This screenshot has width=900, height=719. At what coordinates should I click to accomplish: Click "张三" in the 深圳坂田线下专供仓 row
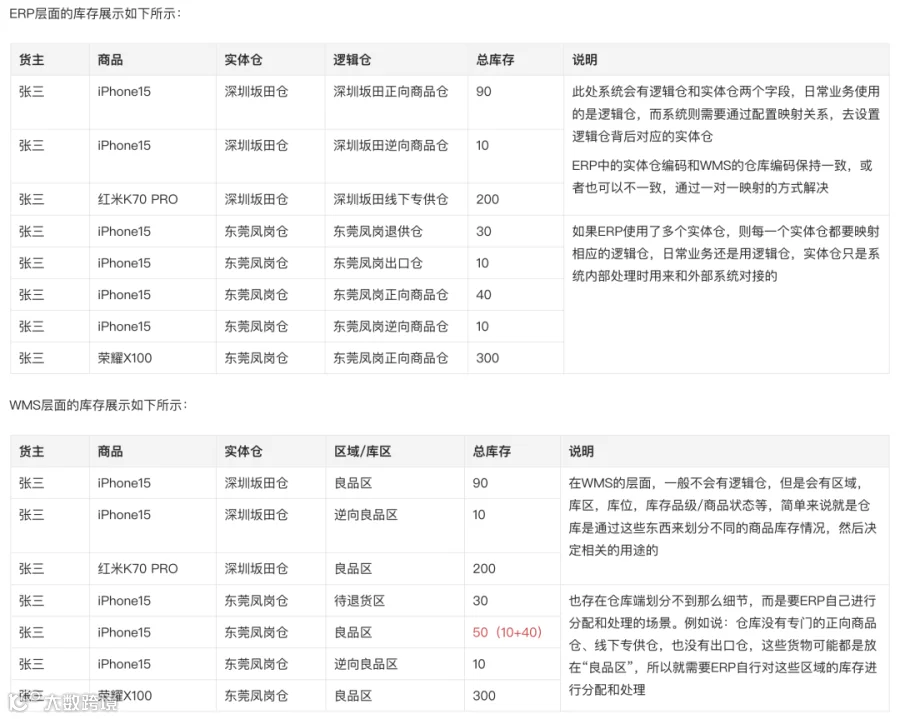32,200
